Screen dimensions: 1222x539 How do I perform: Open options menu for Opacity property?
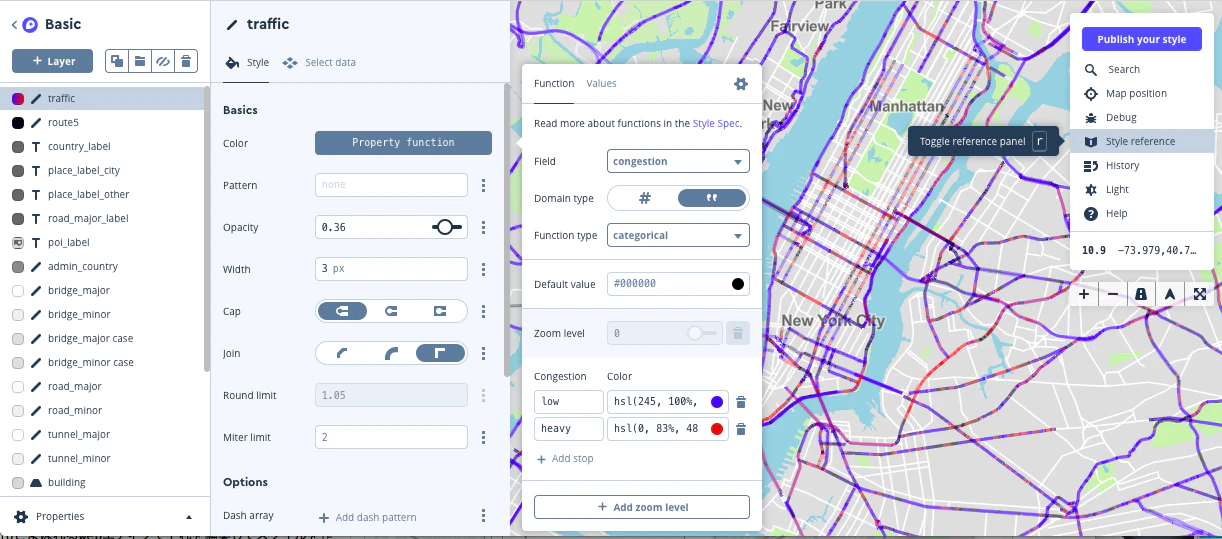pyautogui.click(x=483, y=227)
